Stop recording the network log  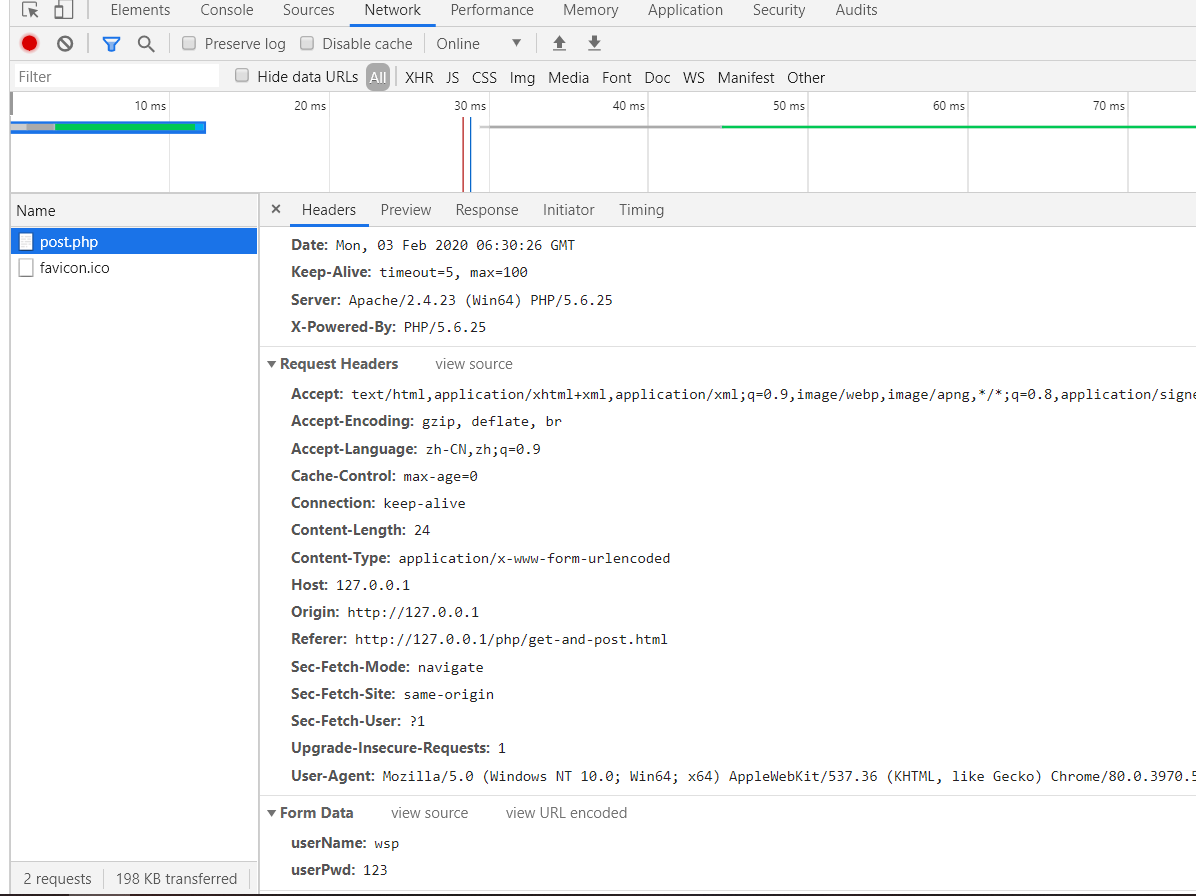pyautogui.click(x=30, y=43)
